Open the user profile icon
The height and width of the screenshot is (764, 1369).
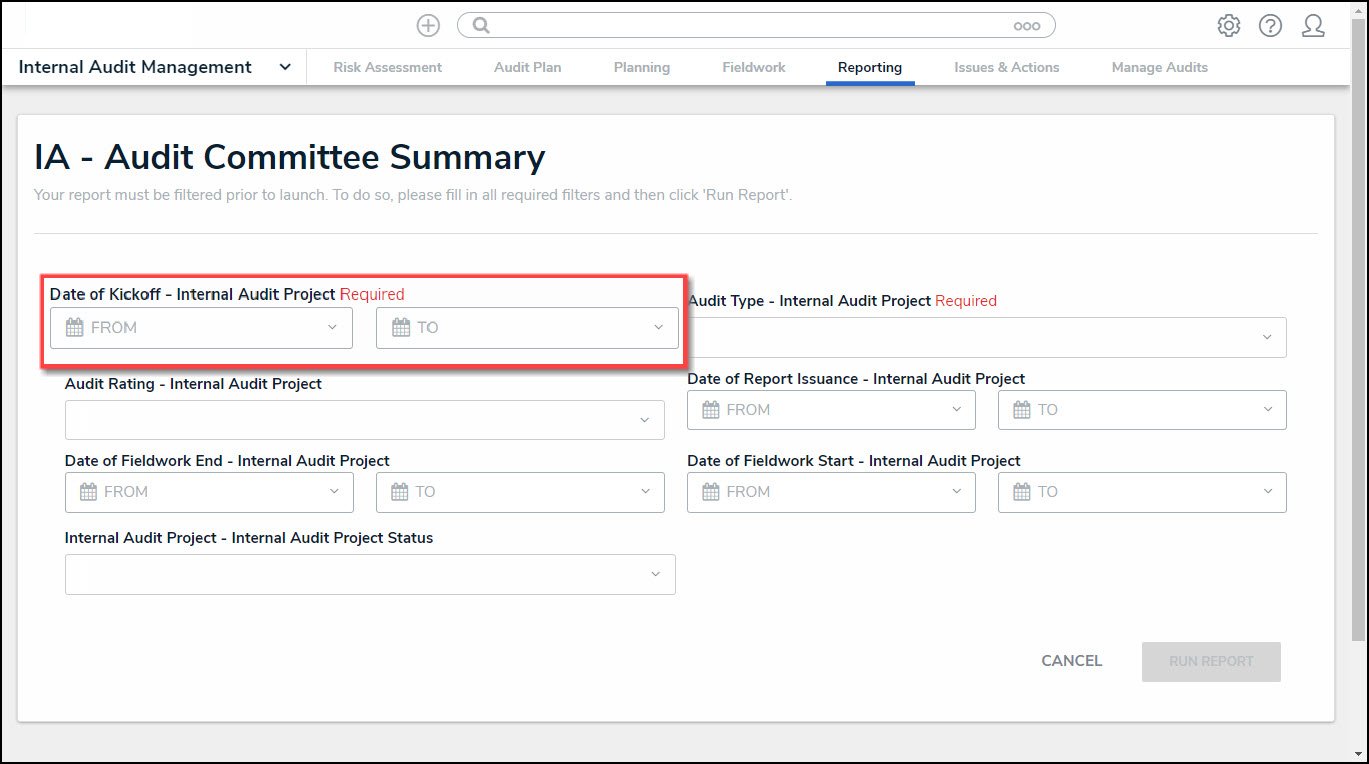1313,26
